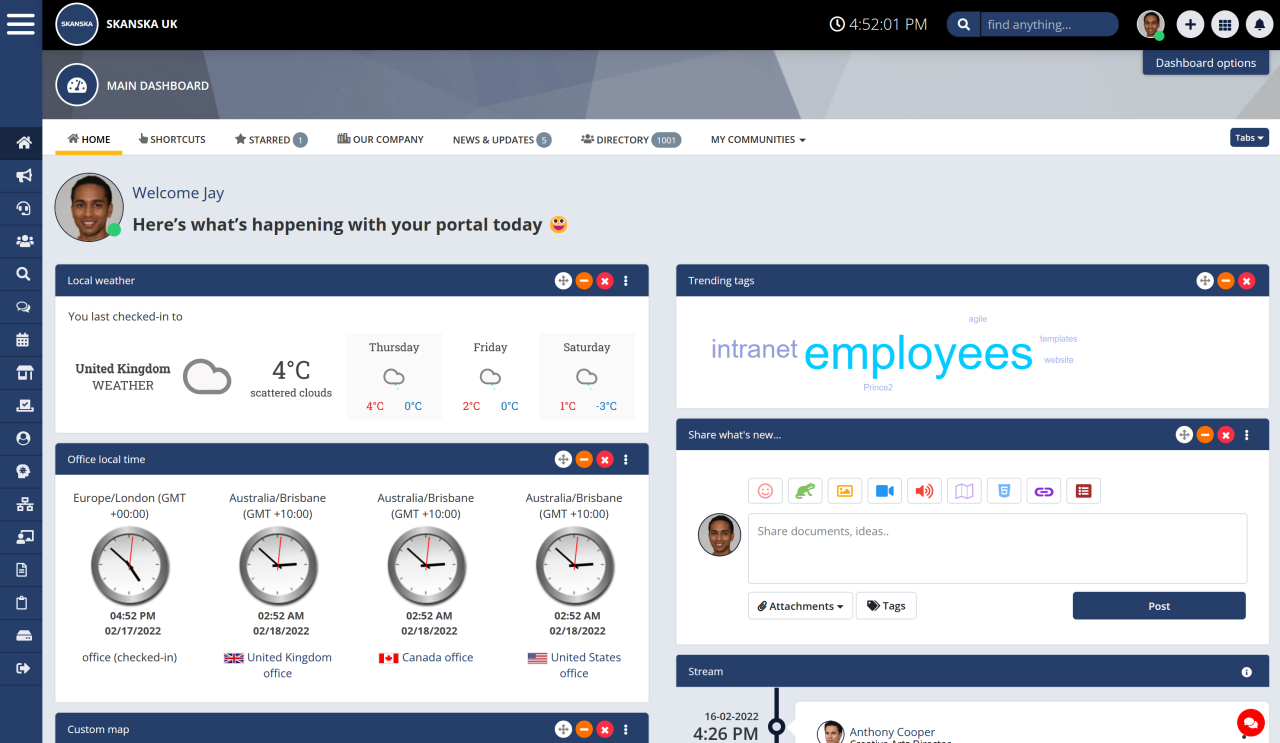1280x743 pixels.
Task: Open the sidebar search icon
Action: click(21, 273)
